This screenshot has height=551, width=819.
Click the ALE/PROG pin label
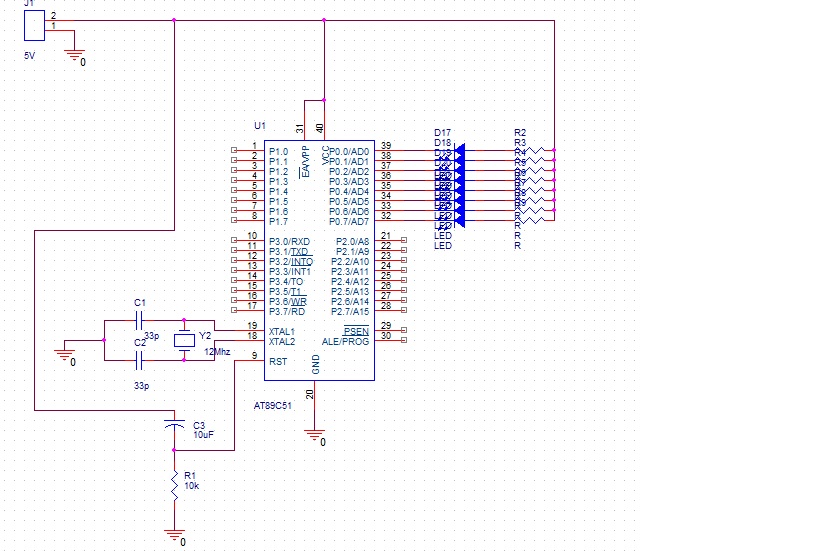[x=345, y=342]
